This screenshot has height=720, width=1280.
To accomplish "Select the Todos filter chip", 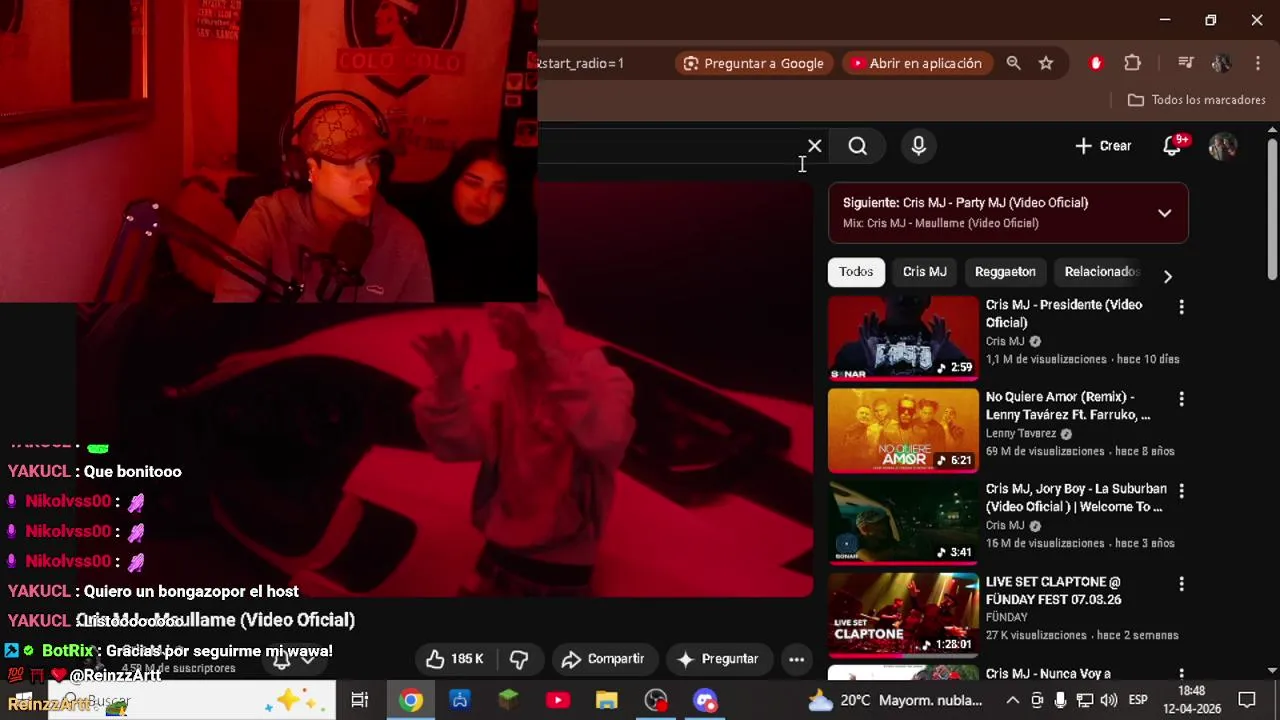I will (856, 272).
